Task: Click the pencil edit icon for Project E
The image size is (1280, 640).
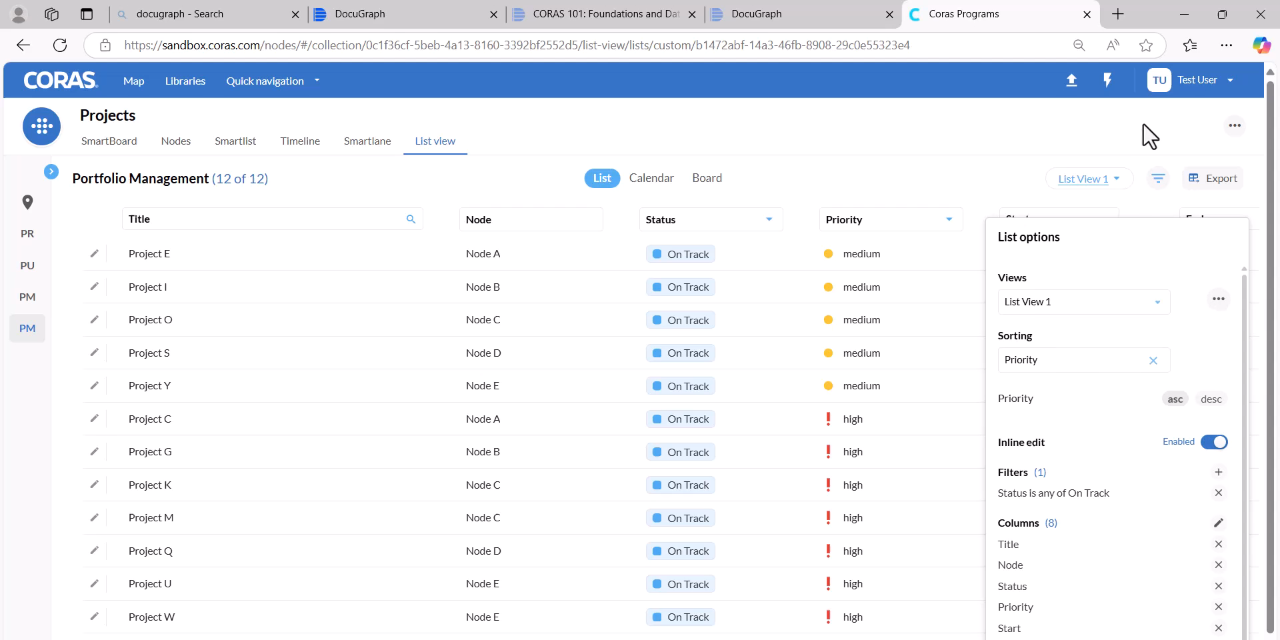Action: tap(94, 253)
